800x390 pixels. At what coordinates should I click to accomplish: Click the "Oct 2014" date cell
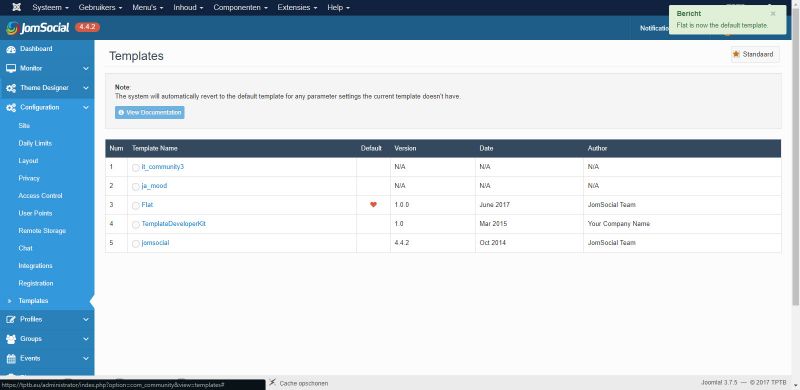493,243
